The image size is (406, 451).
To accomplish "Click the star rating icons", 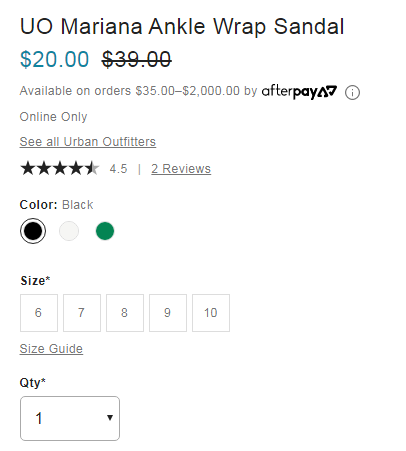I will 60,168.
